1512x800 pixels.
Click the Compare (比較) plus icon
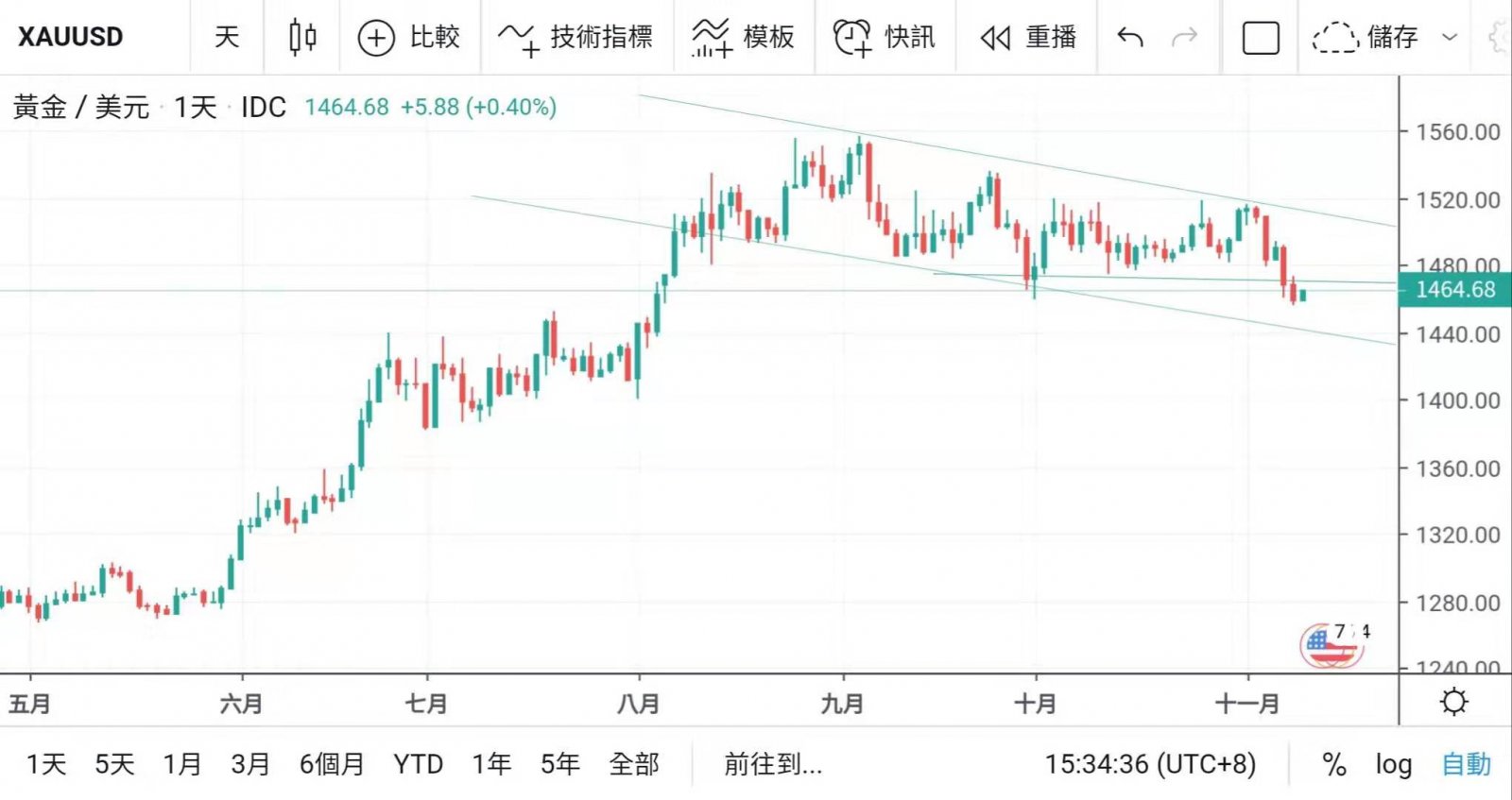tap(376, 38)
